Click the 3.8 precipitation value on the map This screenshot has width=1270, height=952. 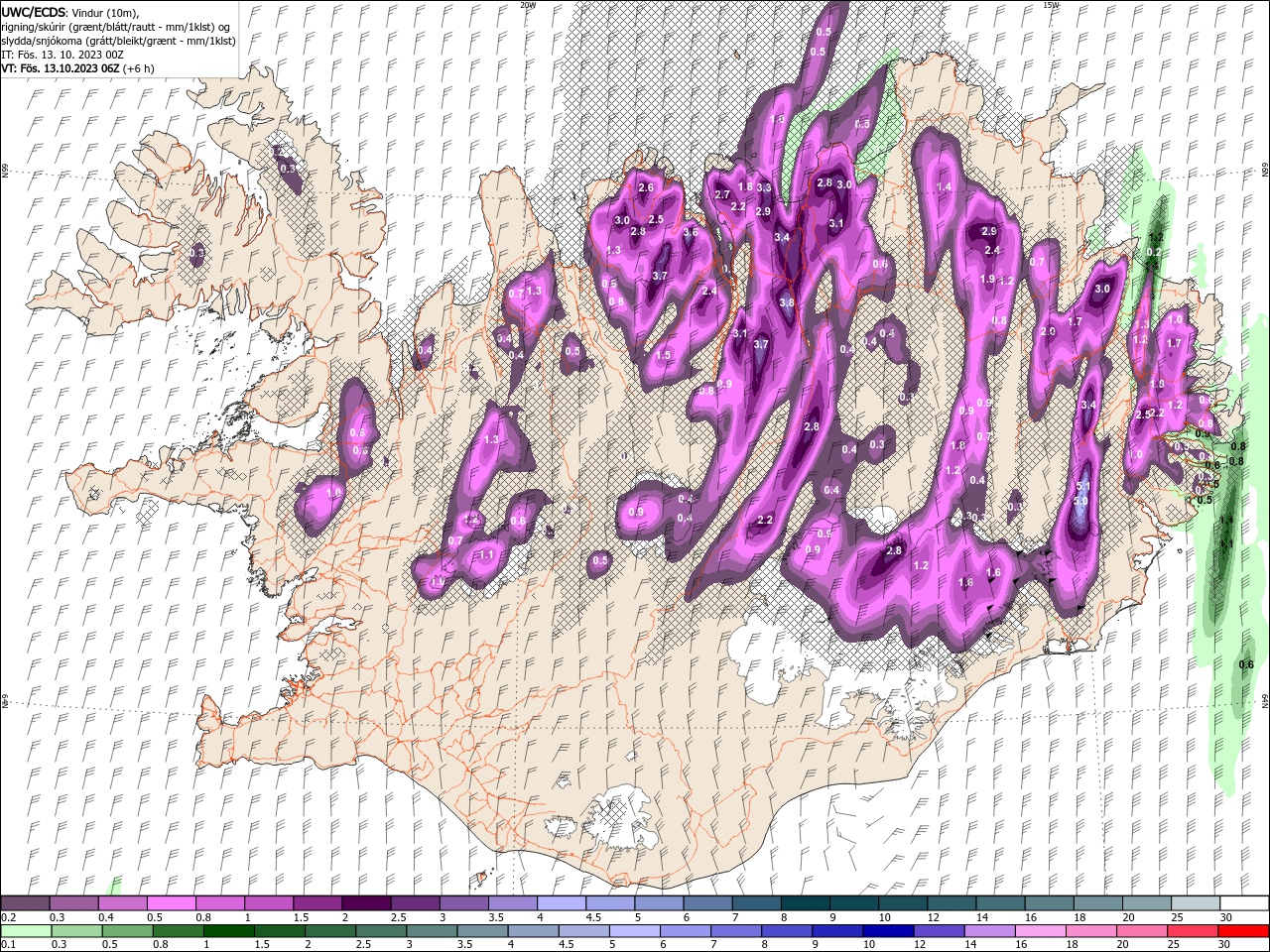pyautogui.click(x=787, y=302)
